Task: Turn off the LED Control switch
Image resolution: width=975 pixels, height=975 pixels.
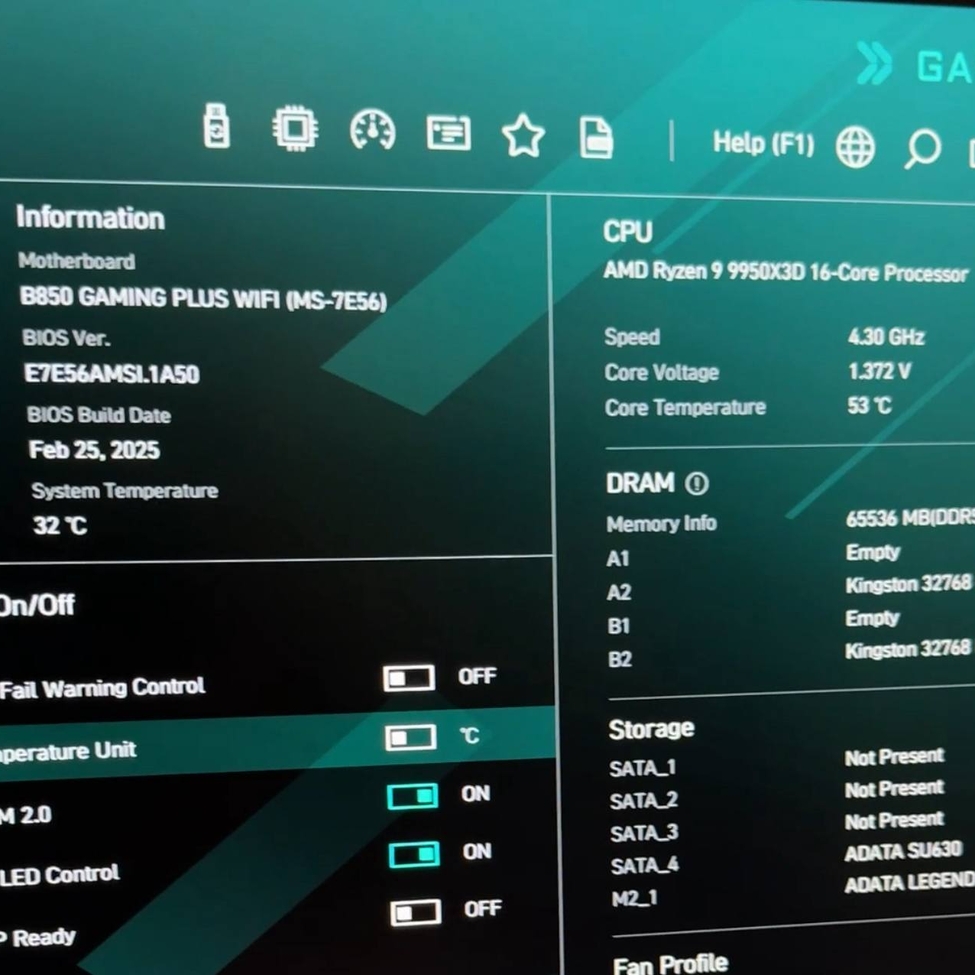Action: pyautogui.click(x=414, y=854)
